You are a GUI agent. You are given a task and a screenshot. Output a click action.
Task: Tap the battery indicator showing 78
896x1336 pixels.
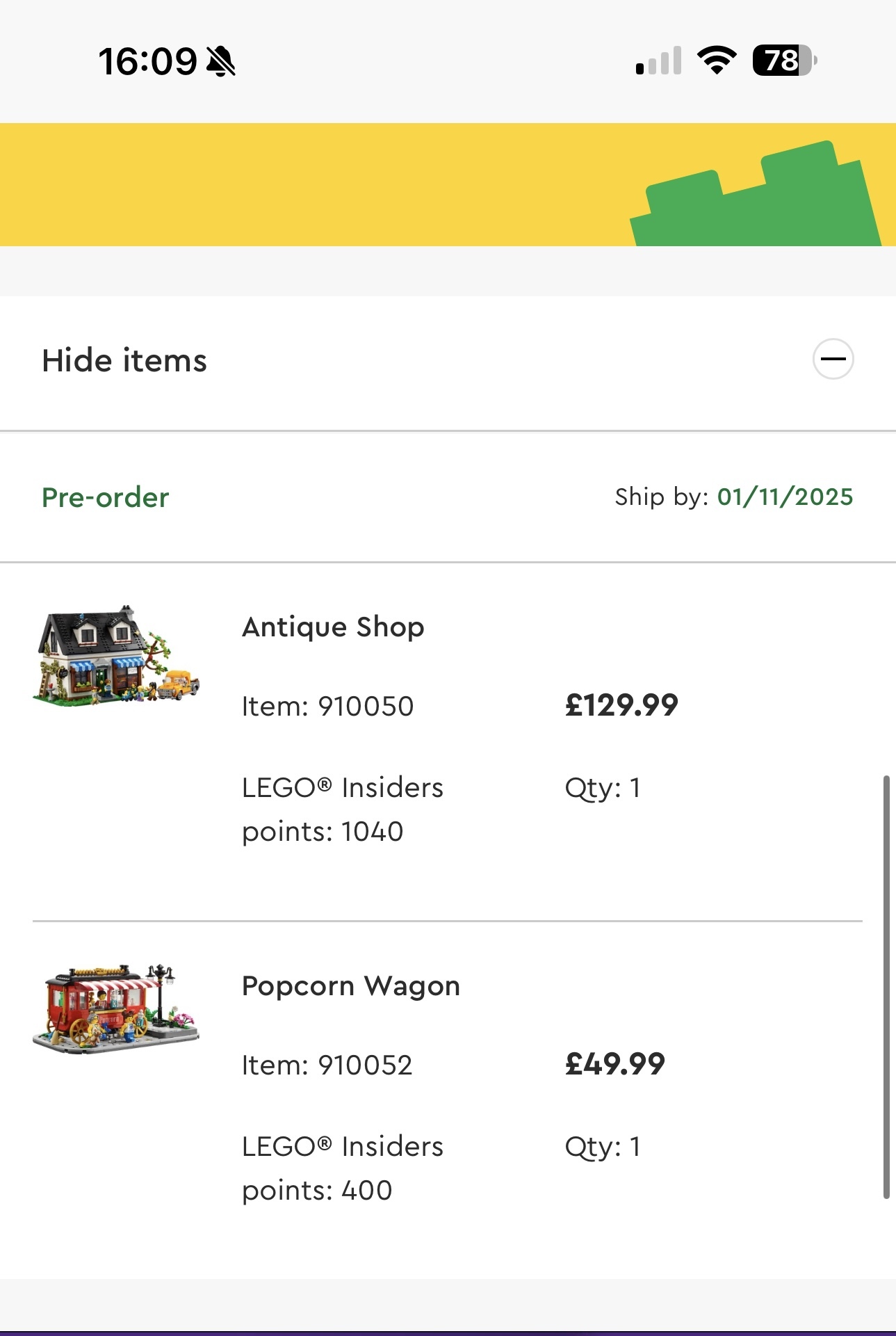click(x=783, y=61)
